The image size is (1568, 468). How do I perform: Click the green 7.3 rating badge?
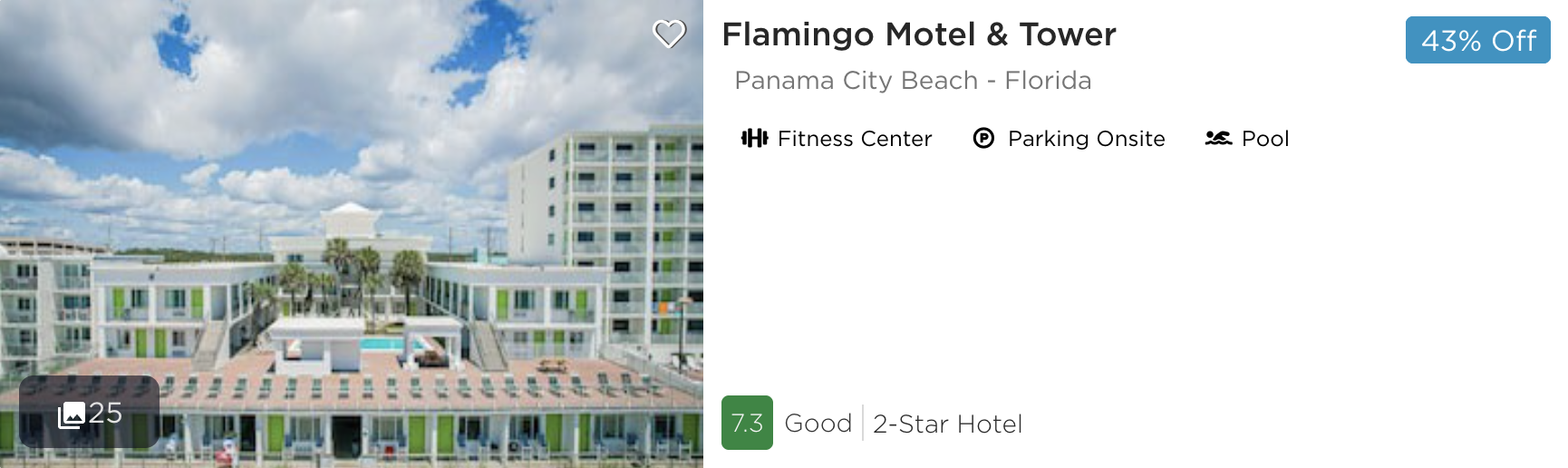pos(747,423)
